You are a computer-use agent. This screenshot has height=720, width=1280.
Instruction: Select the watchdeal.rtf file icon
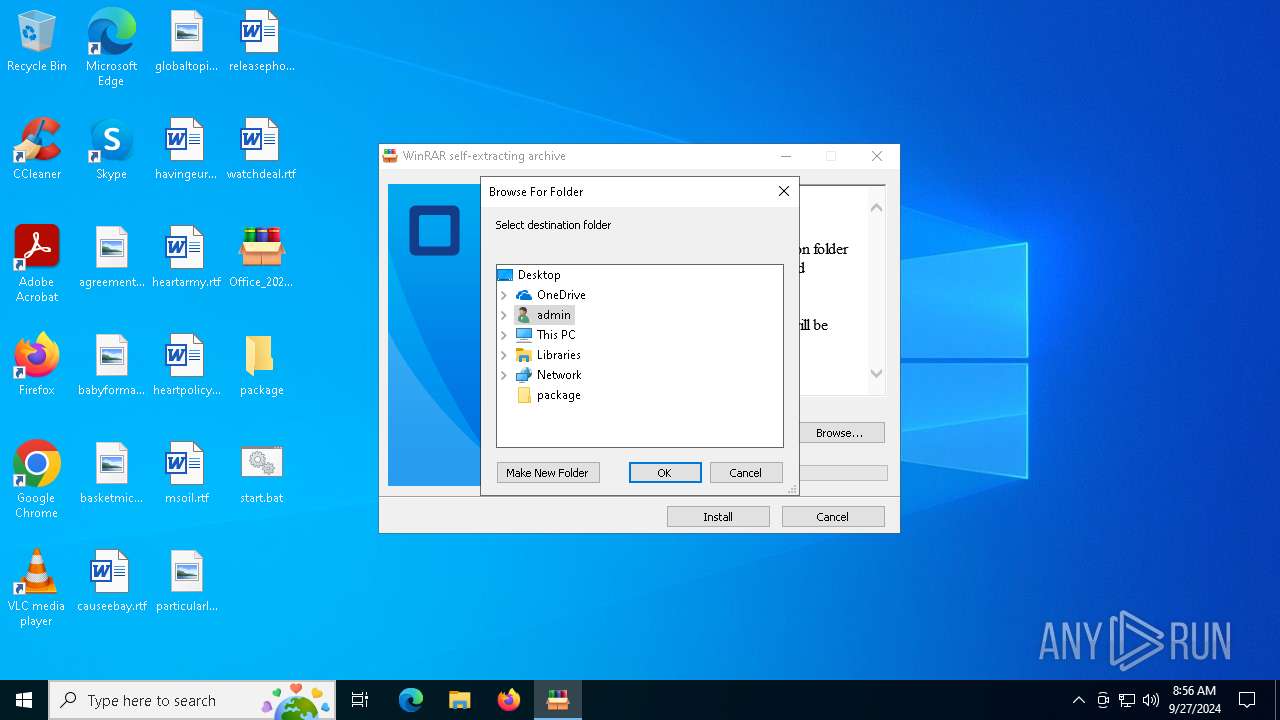261,150
